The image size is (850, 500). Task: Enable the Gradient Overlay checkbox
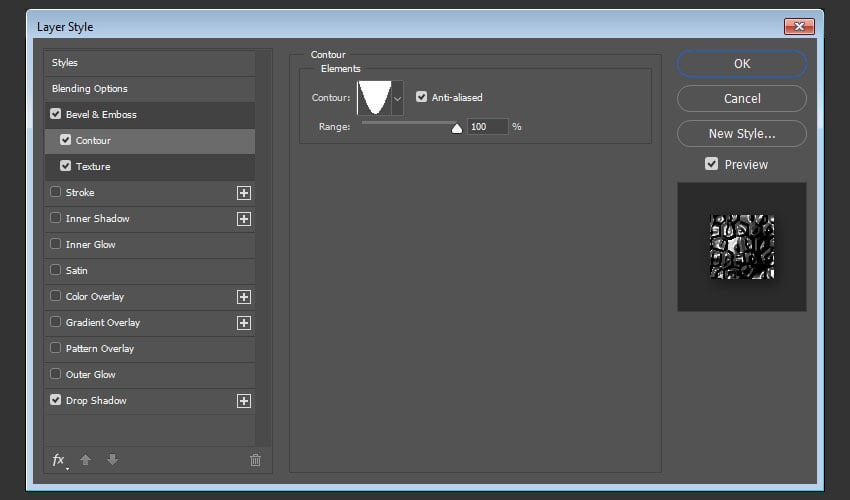click(x=55, y=322)
